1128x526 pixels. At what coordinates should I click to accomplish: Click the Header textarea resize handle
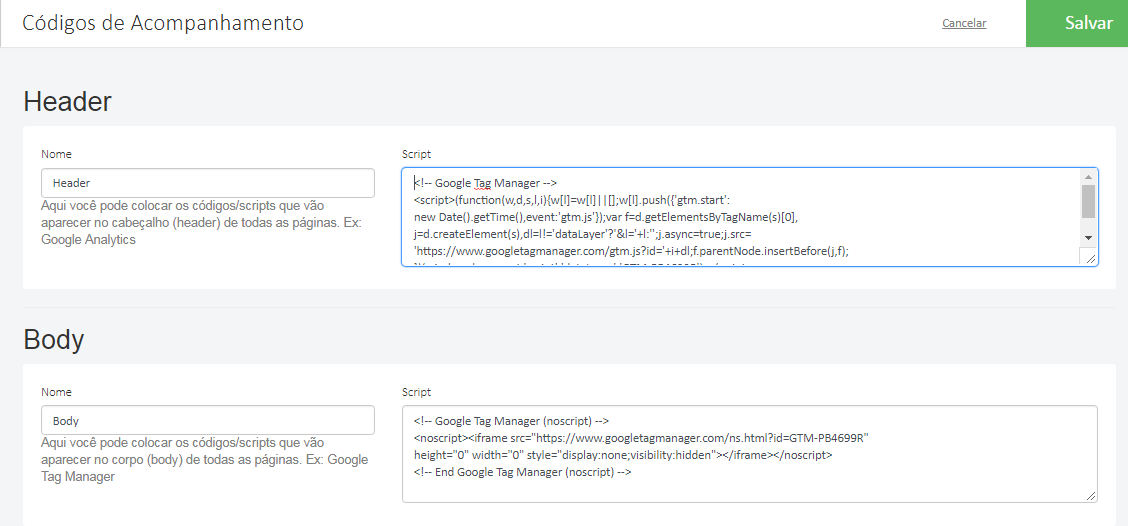point(1091,259)
